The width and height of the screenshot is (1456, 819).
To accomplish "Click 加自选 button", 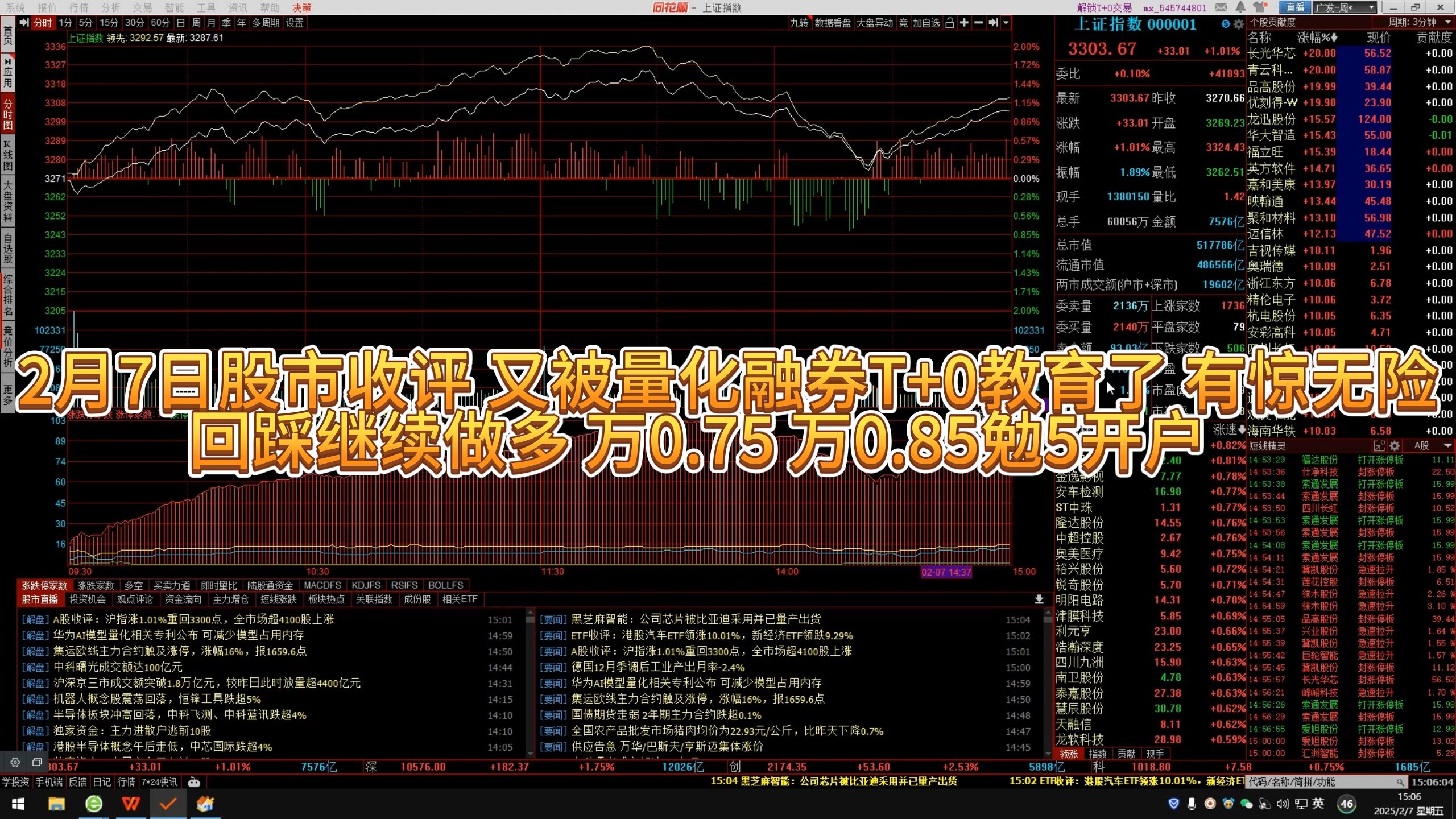I will [x=926, y=23].
